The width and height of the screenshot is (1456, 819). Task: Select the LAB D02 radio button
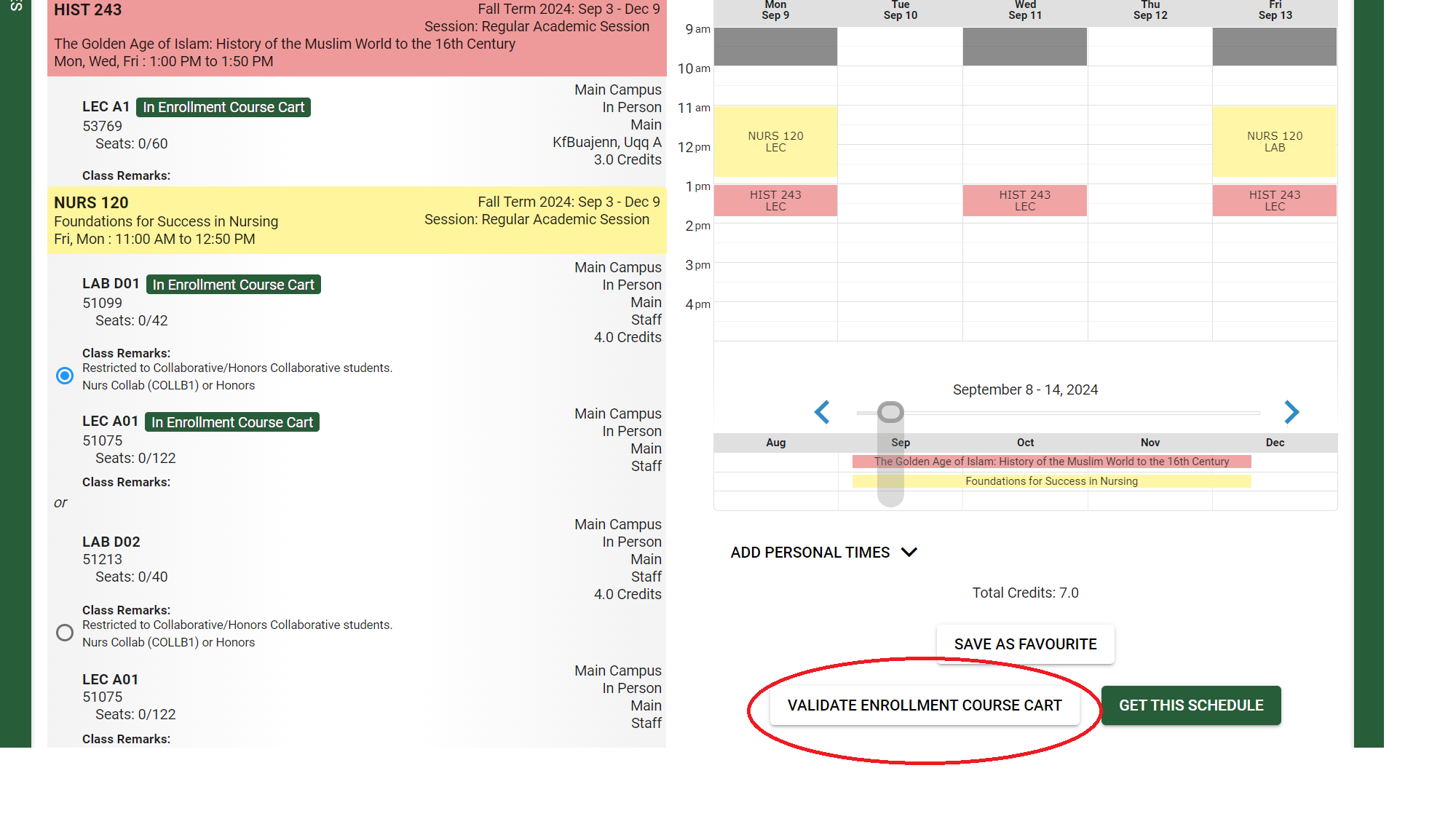[65, 632]
